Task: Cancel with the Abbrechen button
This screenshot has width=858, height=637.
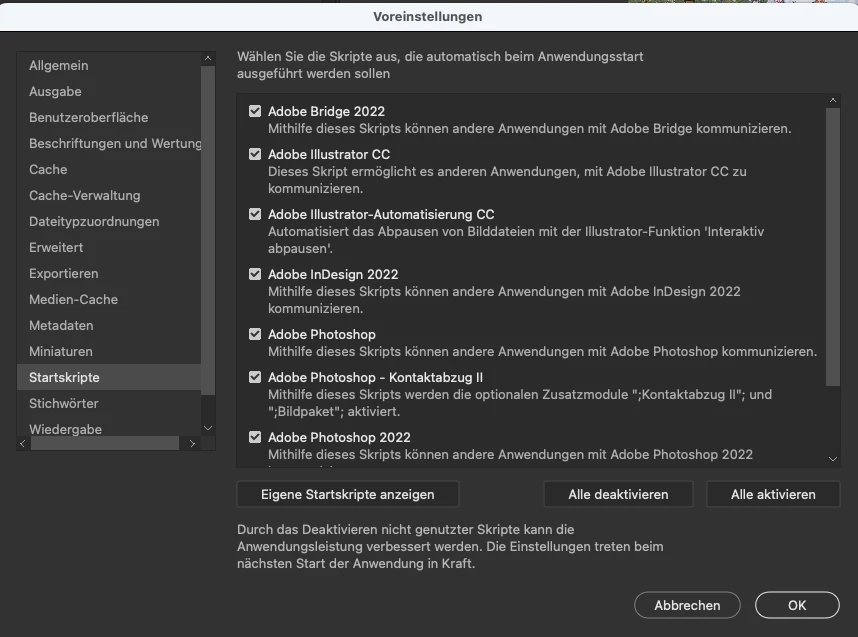Action: pyautogui.click(x=687, y=605)
